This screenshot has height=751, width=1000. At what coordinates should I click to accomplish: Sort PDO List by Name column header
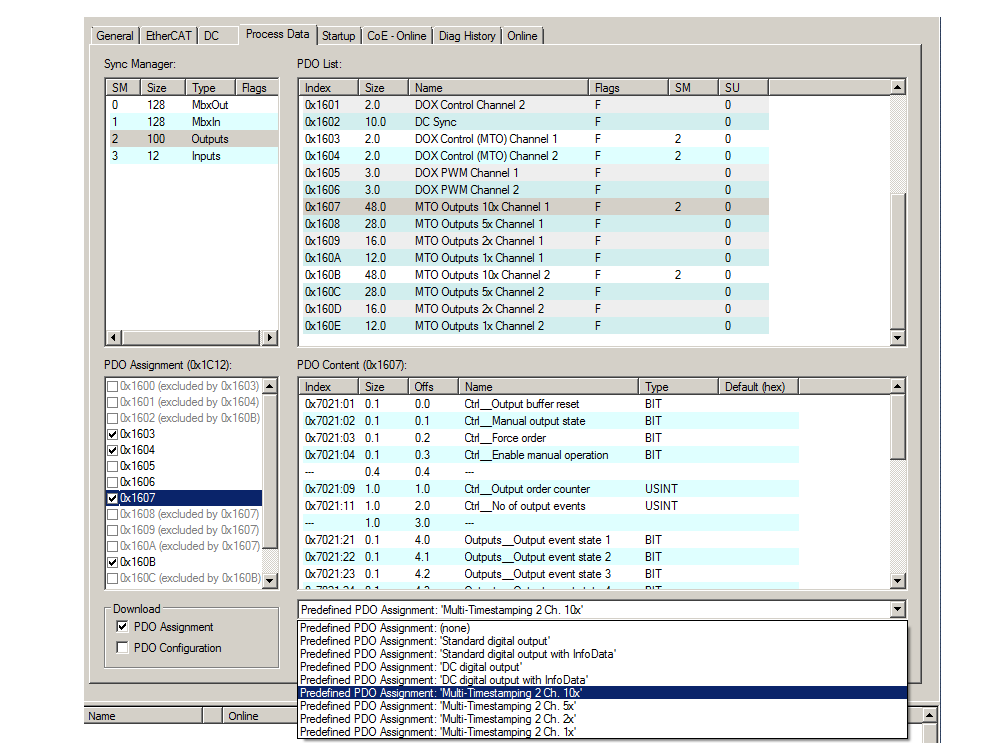pyautogui.click(x=498, y=88)
